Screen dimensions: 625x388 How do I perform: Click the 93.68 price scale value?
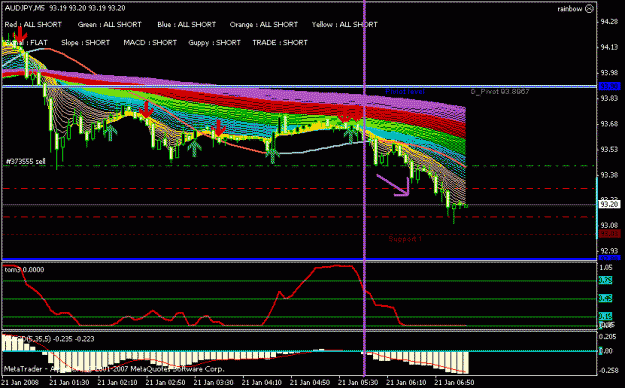click(609, 124)
